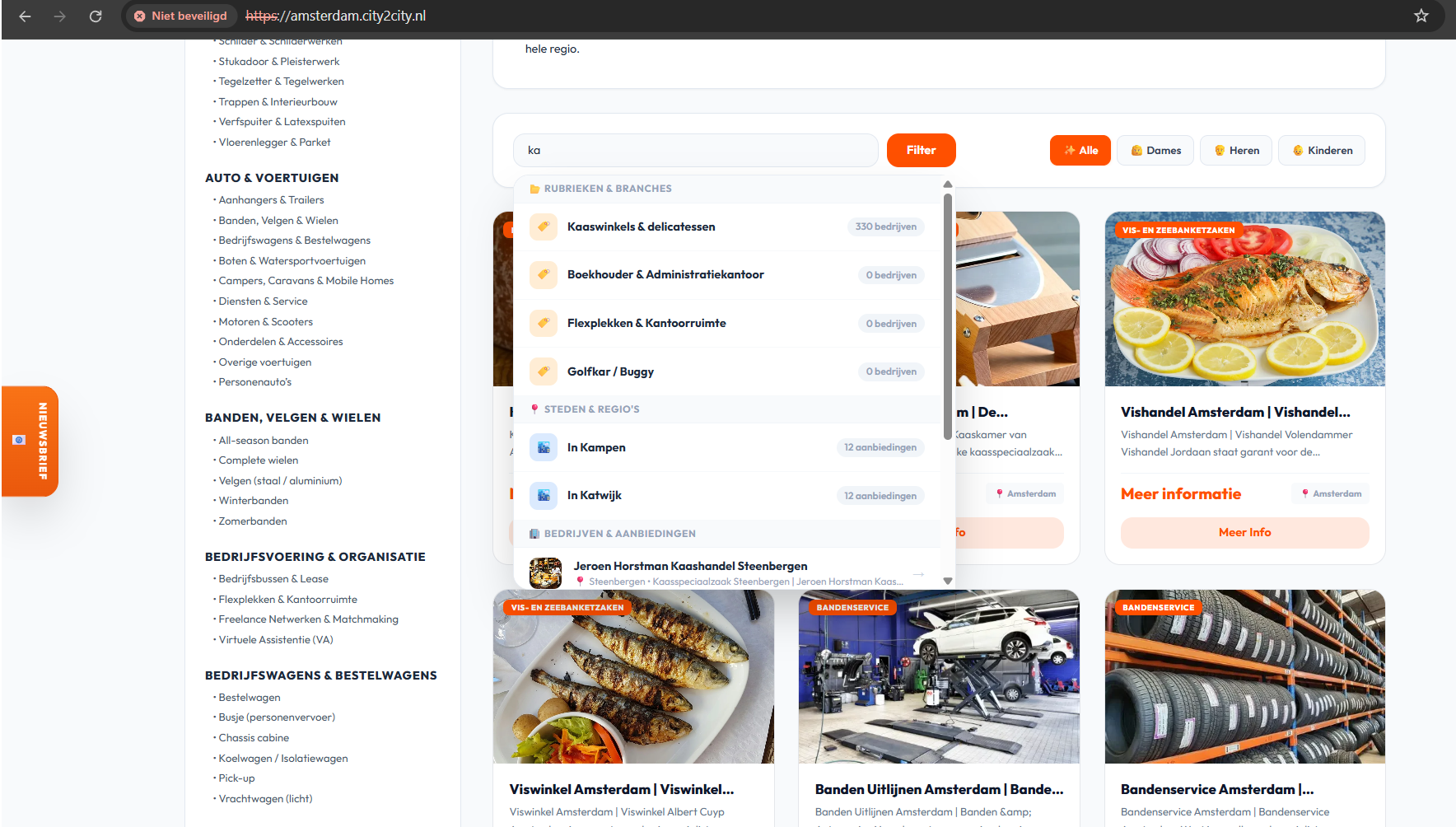Click the orange Filter button
This screenshot has height=827, width=1456.
tap(922, 150)
